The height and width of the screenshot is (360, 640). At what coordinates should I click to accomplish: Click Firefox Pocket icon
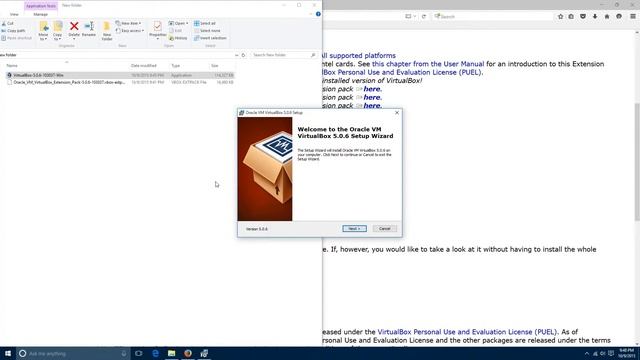click(583, 16)
